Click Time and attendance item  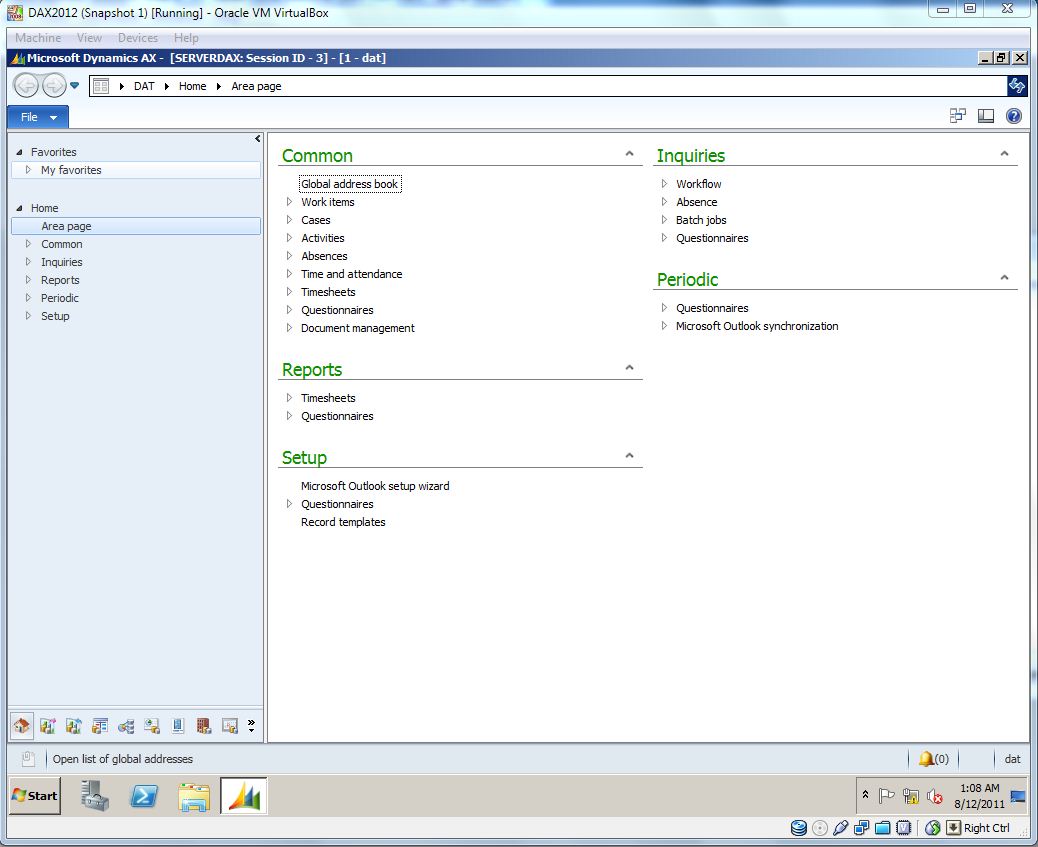[352, 274]
